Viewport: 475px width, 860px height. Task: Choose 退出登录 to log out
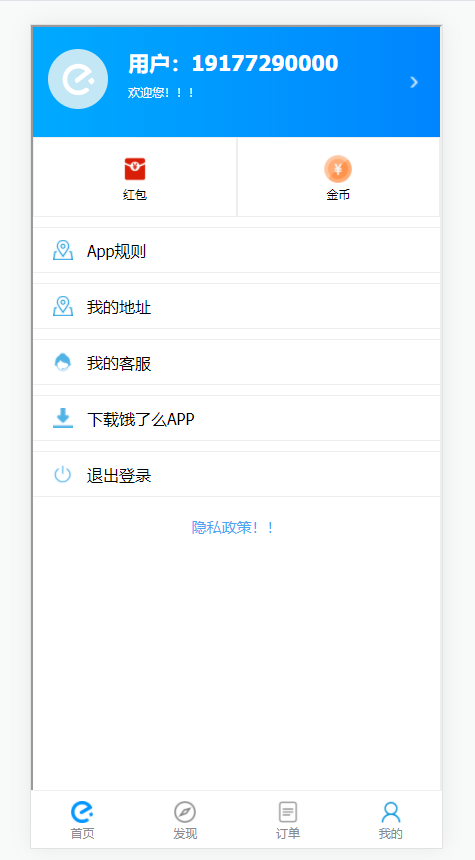coord(236,474)
